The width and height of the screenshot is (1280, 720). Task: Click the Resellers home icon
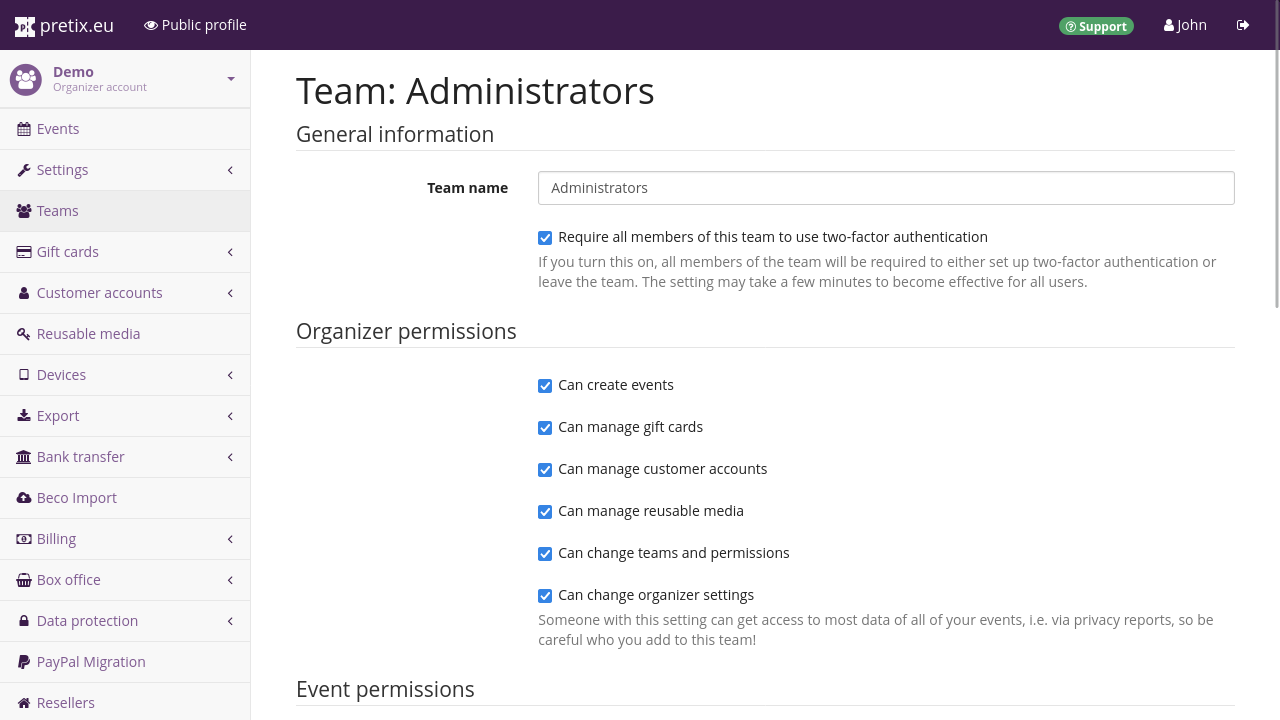pos(24,703)
